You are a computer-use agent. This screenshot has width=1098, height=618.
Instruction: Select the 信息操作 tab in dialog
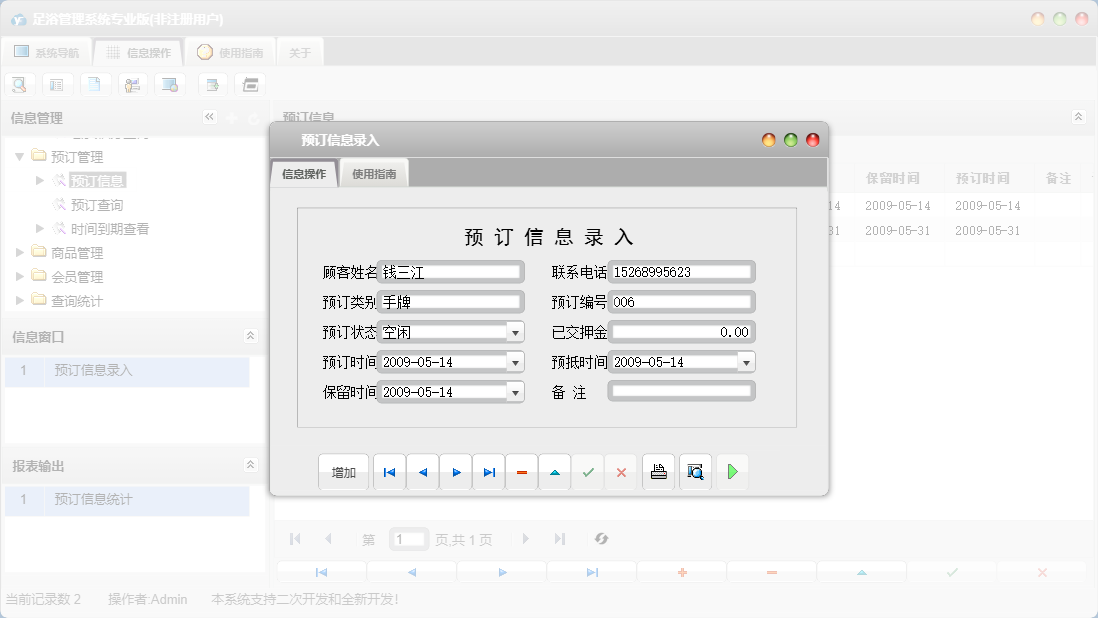(x=304, y=174)
